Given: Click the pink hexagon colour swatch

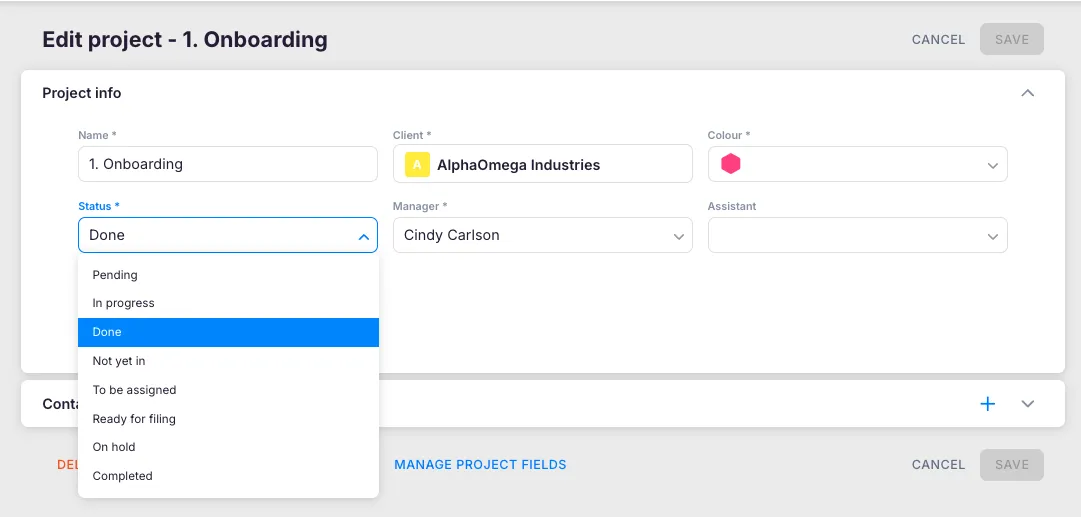Looking at the screenshot, I should [x=731, y=165].
